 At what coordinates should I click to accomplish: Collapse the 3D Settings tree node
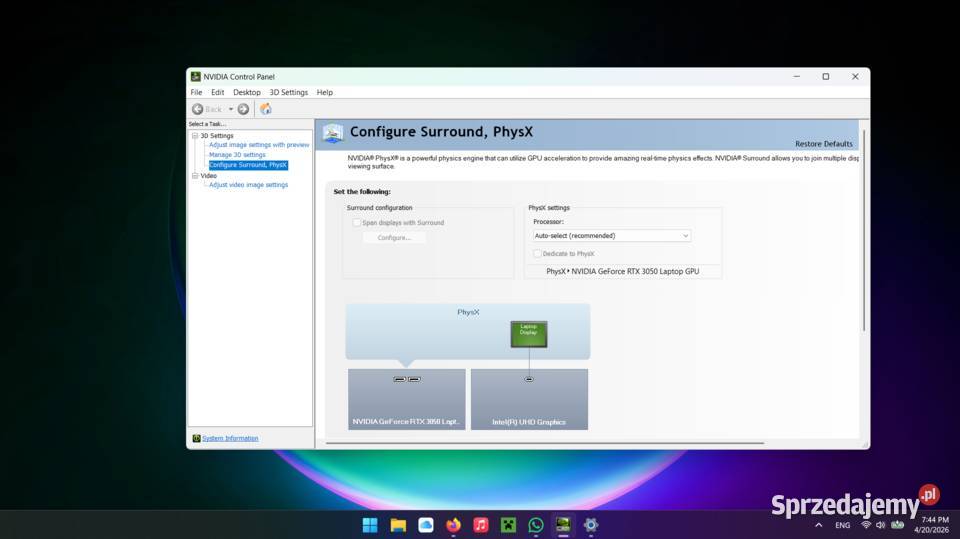[195, 136]
